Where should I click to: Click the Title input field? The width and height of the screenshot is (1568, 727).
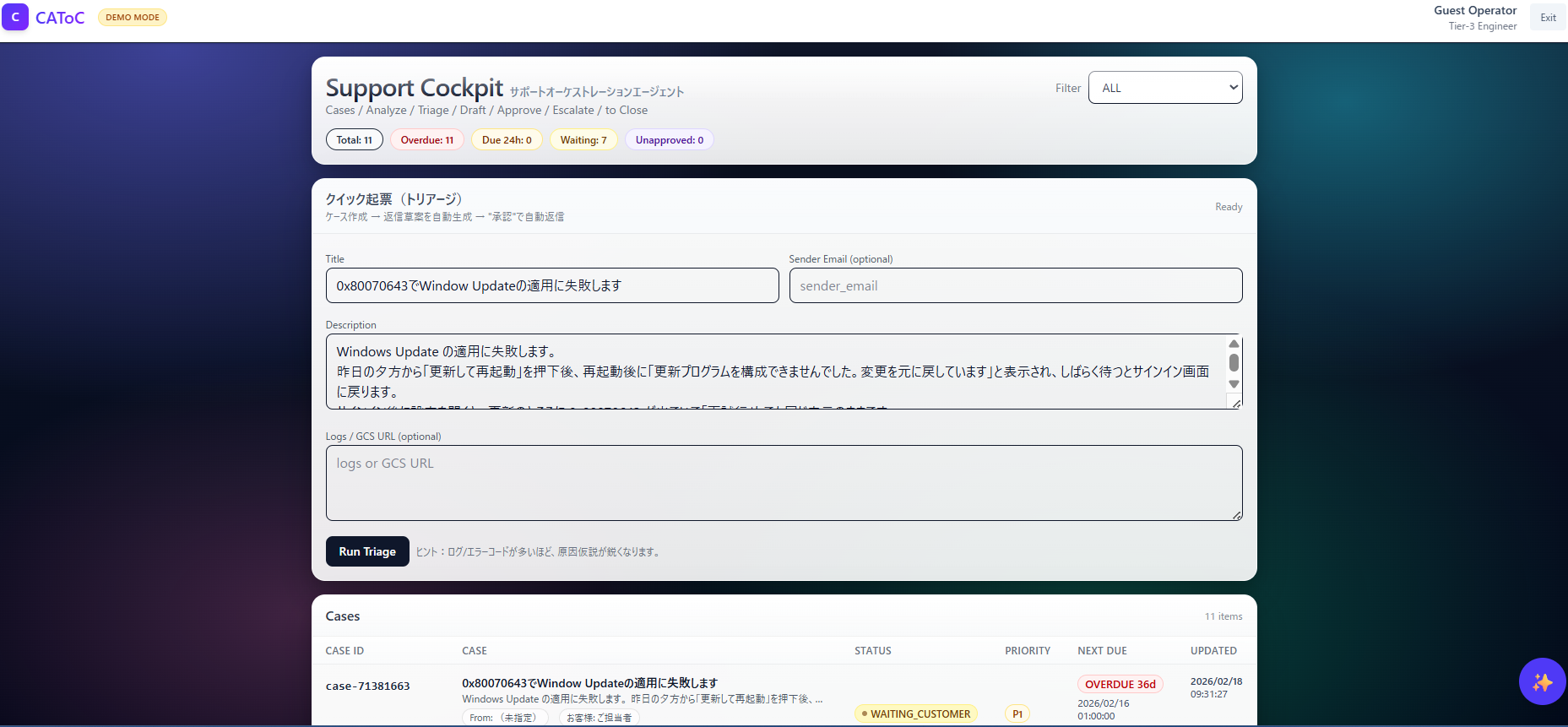click(552, 285)
